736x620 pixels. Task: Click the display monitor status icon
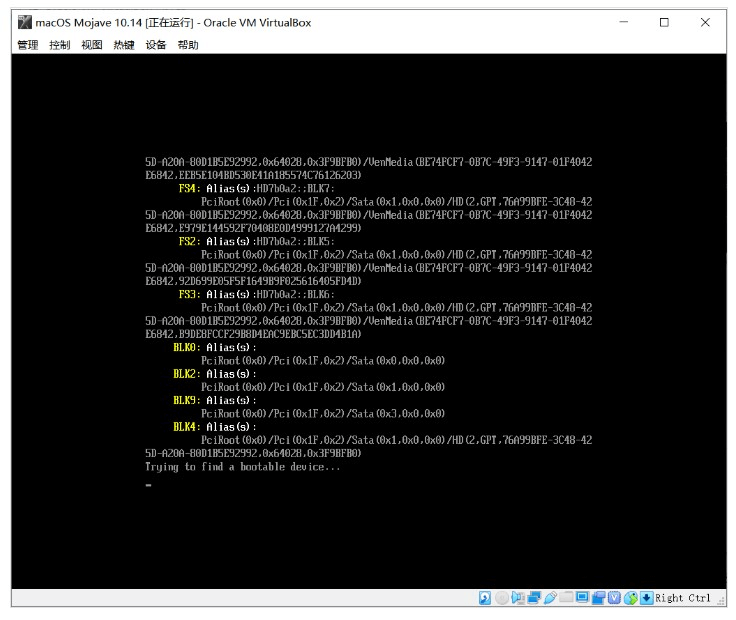tap(582, 598)
